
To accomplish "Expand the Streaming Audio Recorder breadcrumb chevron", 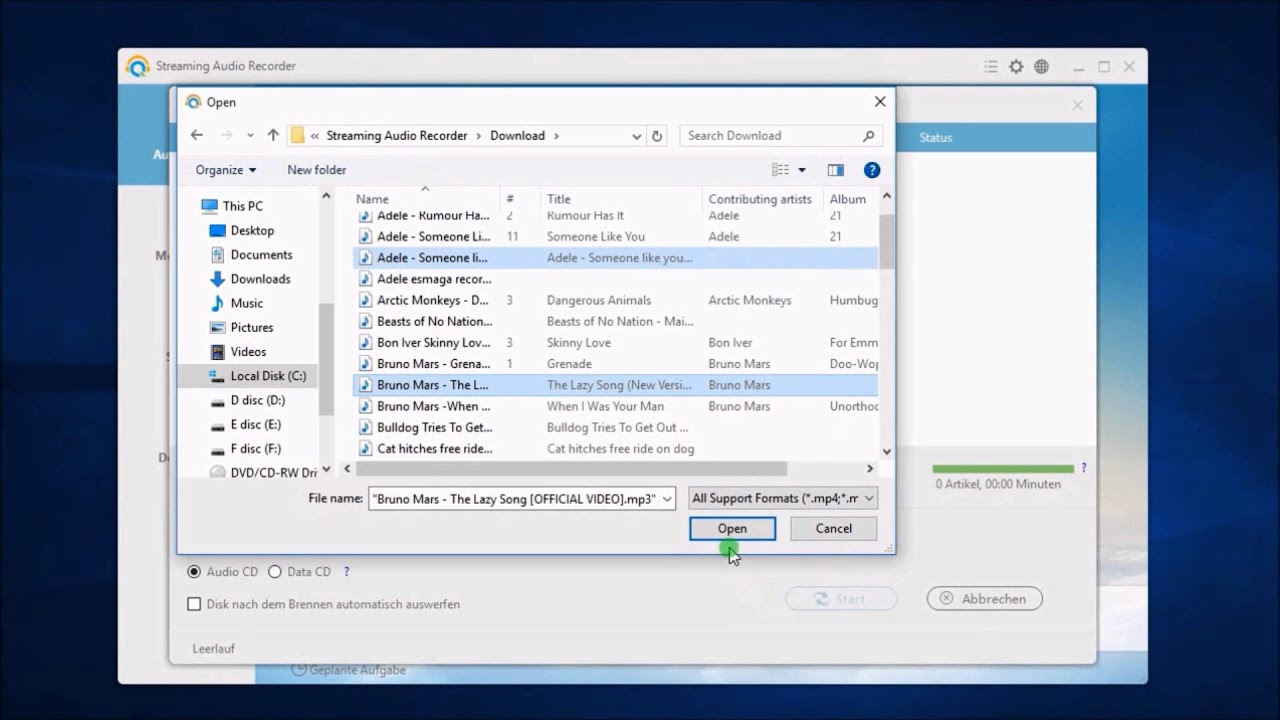I will coord(478,136).
